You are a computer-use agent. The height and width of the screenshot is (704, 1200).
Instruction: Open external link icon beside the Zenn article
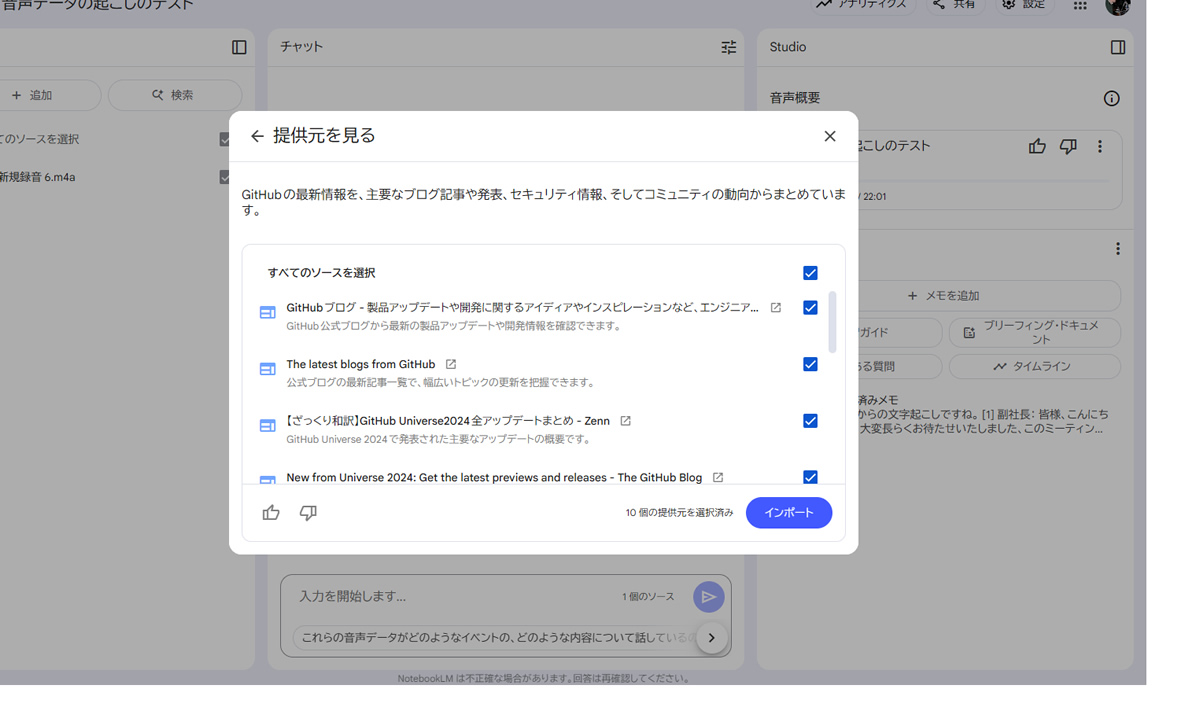coord(625,421)
